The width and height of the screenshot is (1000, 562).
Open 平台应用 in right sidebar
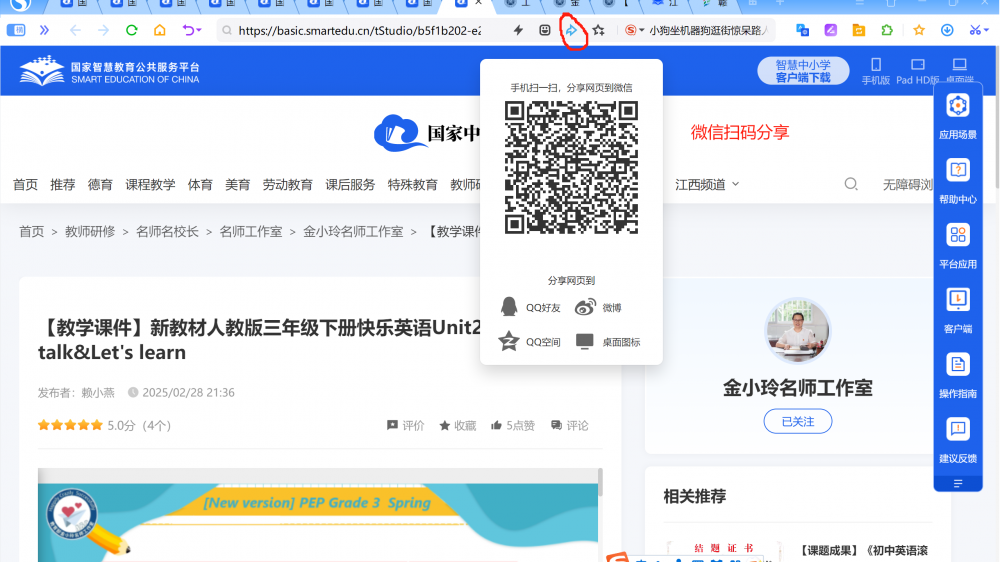[x=958, y=246]
